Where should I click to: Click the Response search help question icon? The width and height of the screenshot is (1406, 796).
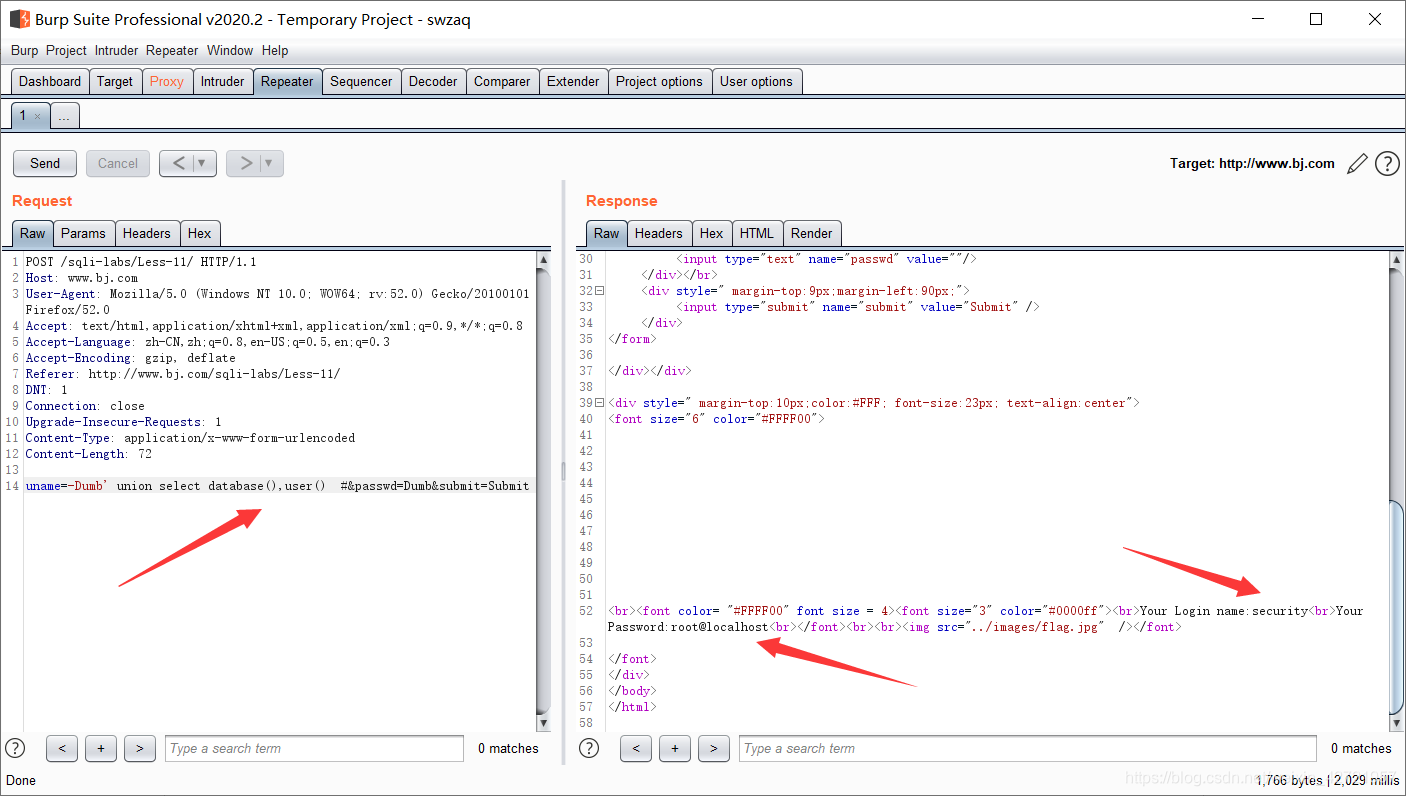pyautogui.click(x=589, y=748)
